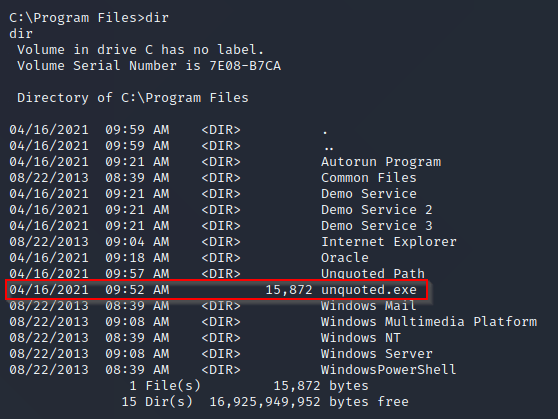Click the 09:18 AM time of Oracle row

pyautogui.click(x=137, y=258)
